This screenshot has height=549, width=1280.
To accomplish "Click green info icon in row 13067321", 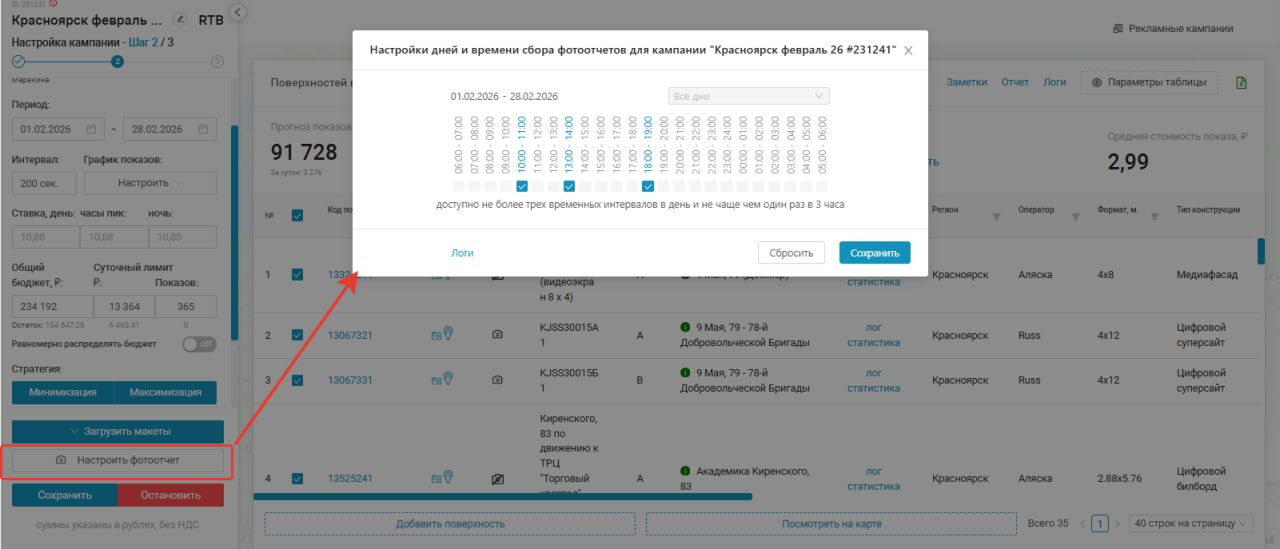I will coord(685,327).
